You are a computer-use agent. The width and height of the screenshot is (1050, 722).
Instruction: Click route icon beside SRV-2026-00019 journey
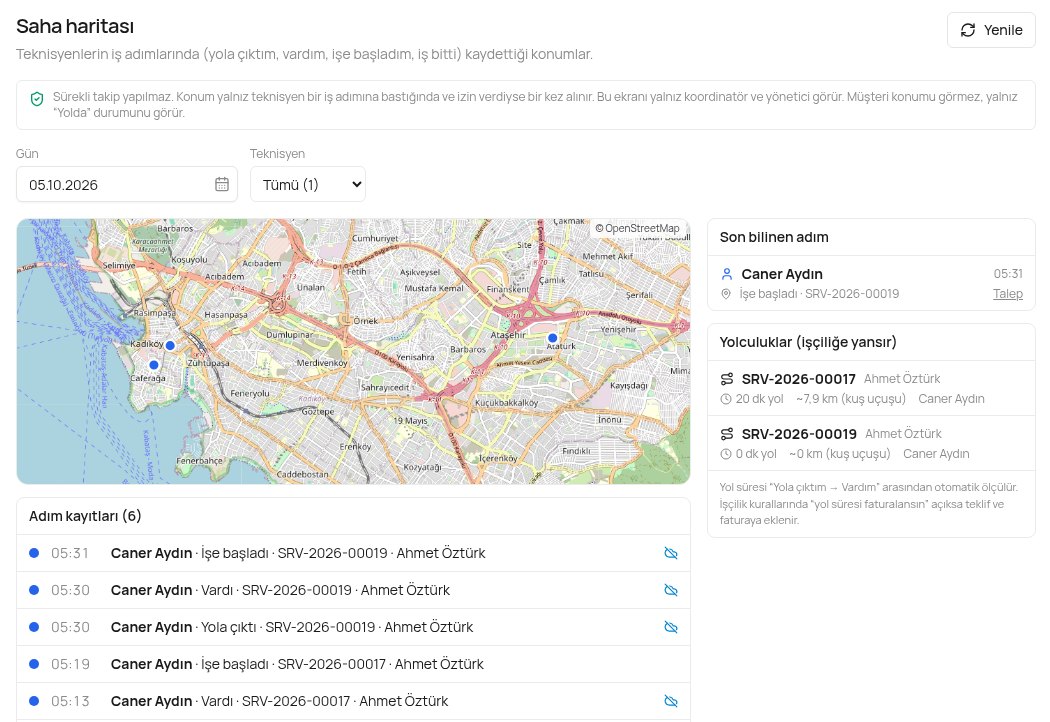727,434
